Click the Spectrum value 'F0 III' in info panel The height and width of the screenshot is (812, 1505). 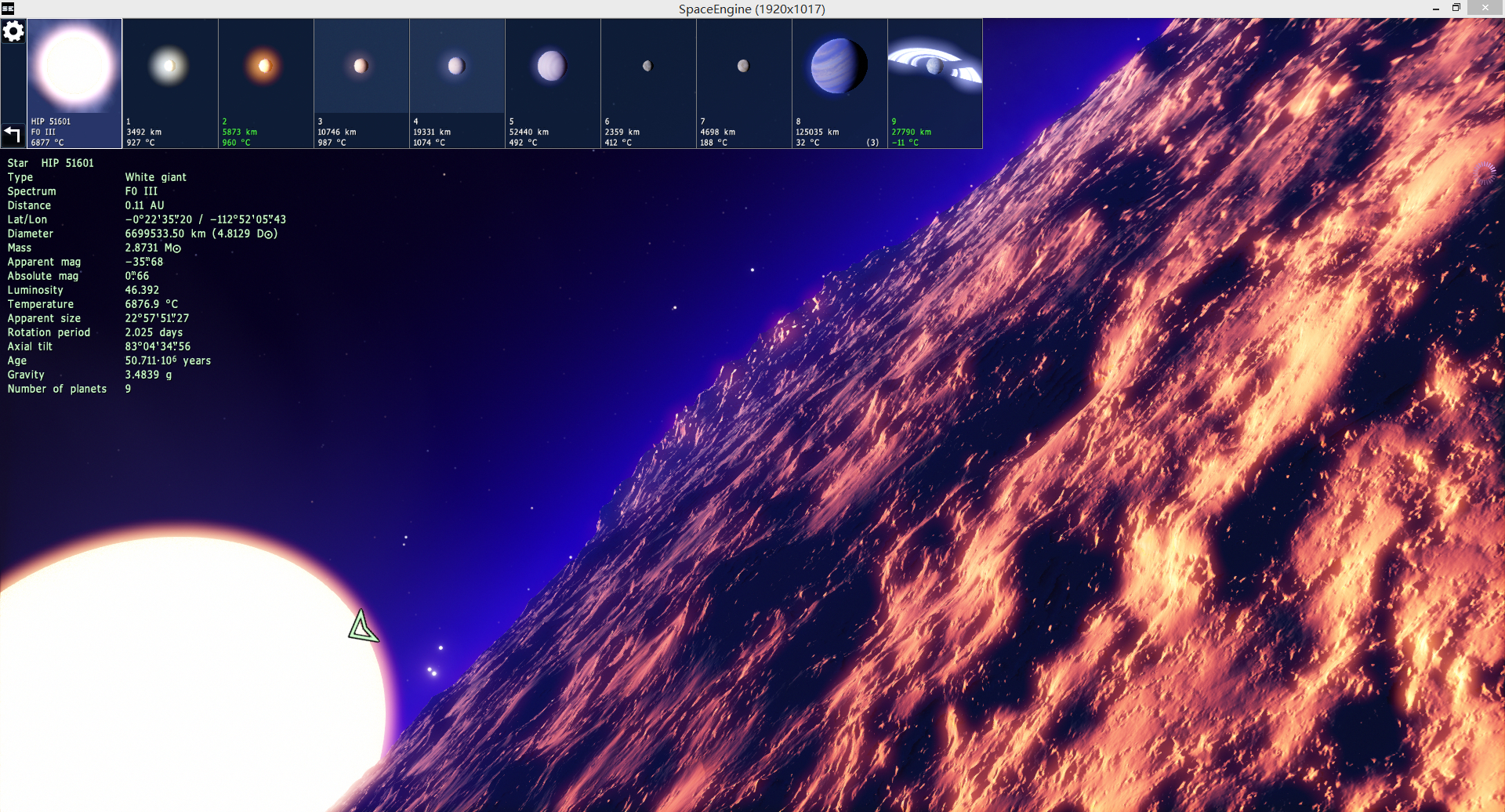[x=141, y=191]
